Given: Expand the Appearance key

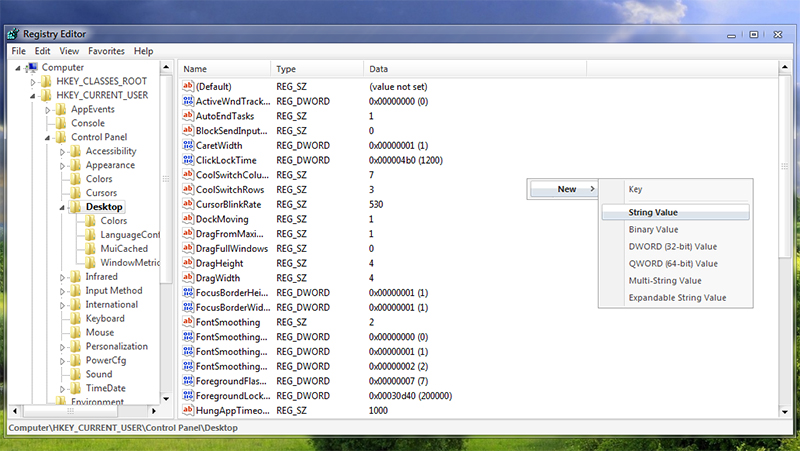Looking at the screenshot, I should pyautogui.click(x=62, y=166).
